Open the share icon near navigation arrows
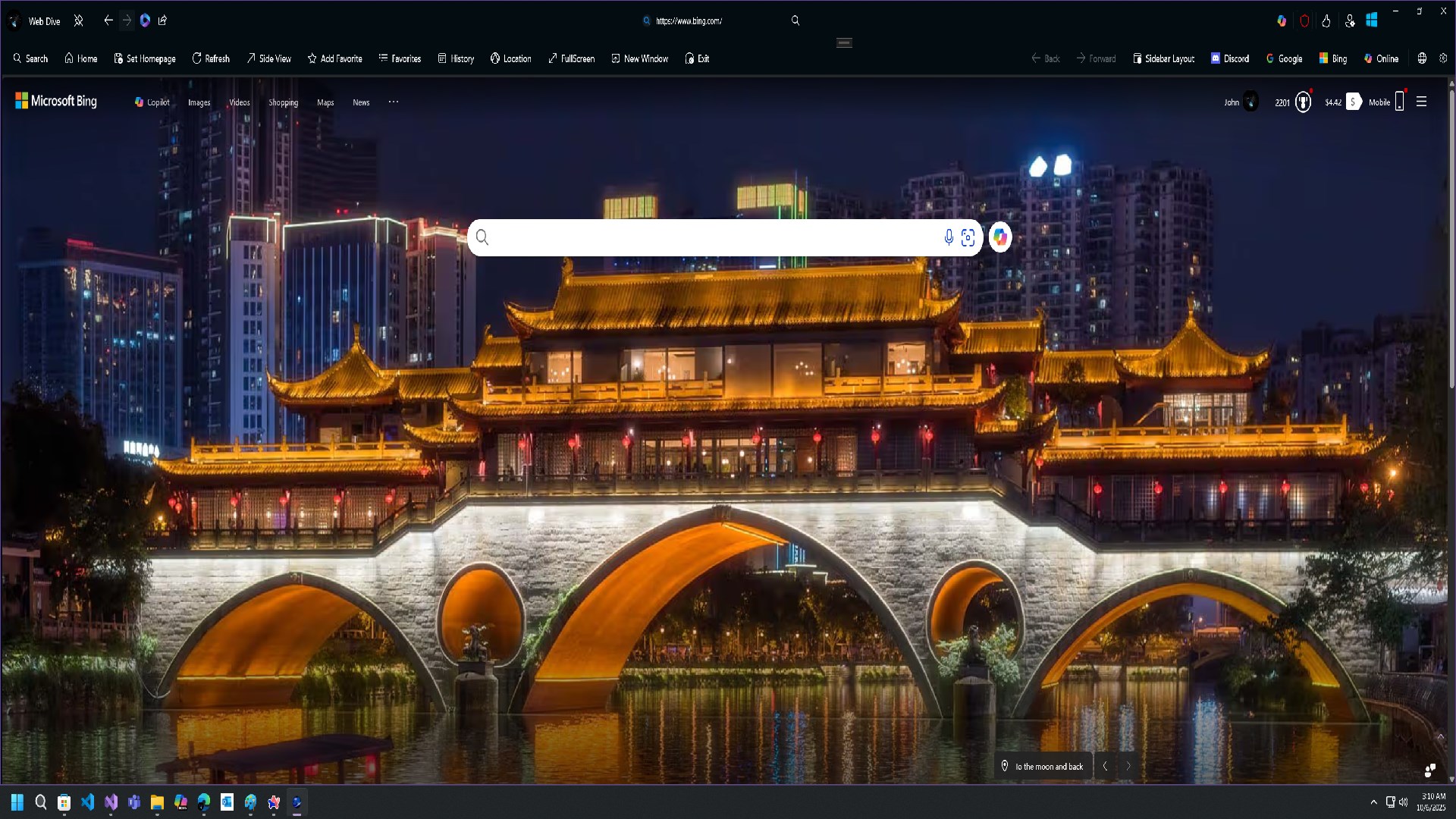This screenshot has width=1456, height=819. [162, 21]
